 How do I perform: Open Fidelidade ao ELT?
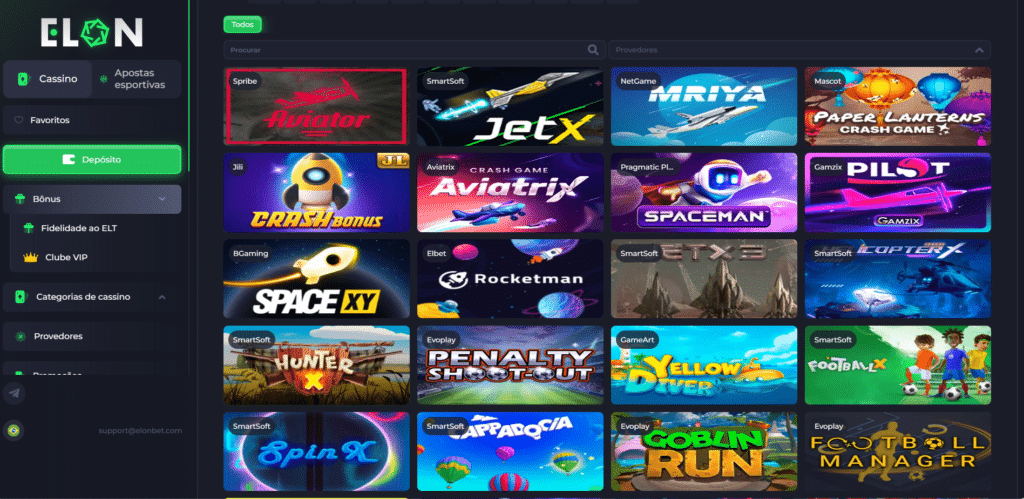coord(79,228)
